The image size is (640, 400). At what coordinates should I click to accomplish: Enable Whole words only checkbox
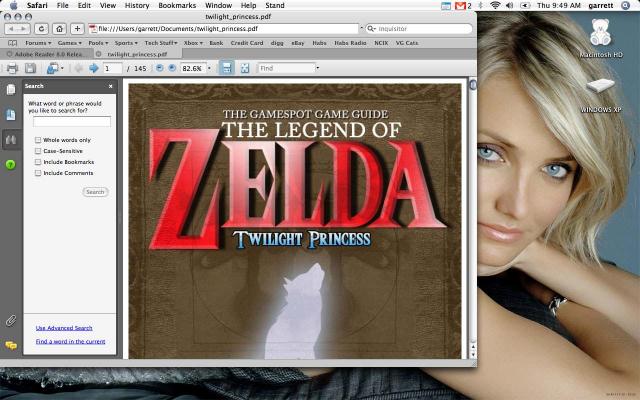(38, 140)
